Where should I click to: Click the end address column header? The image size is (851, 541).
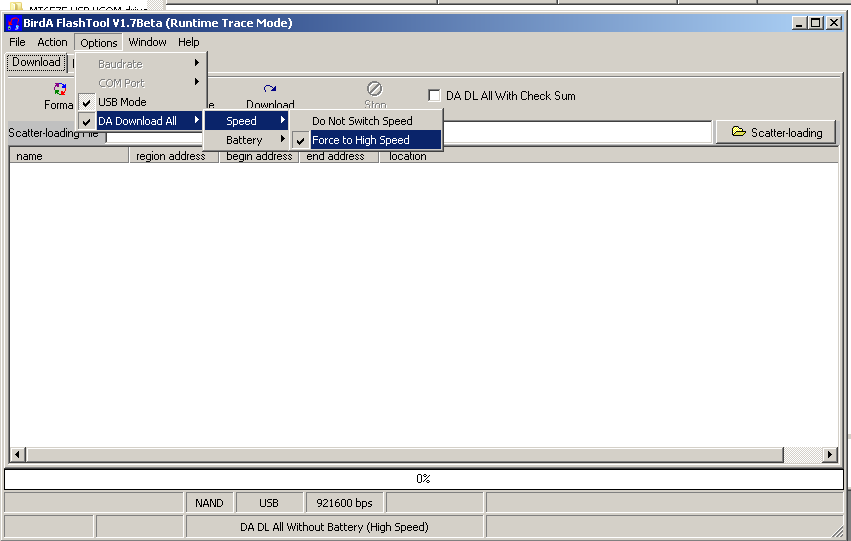coord(339,156)
